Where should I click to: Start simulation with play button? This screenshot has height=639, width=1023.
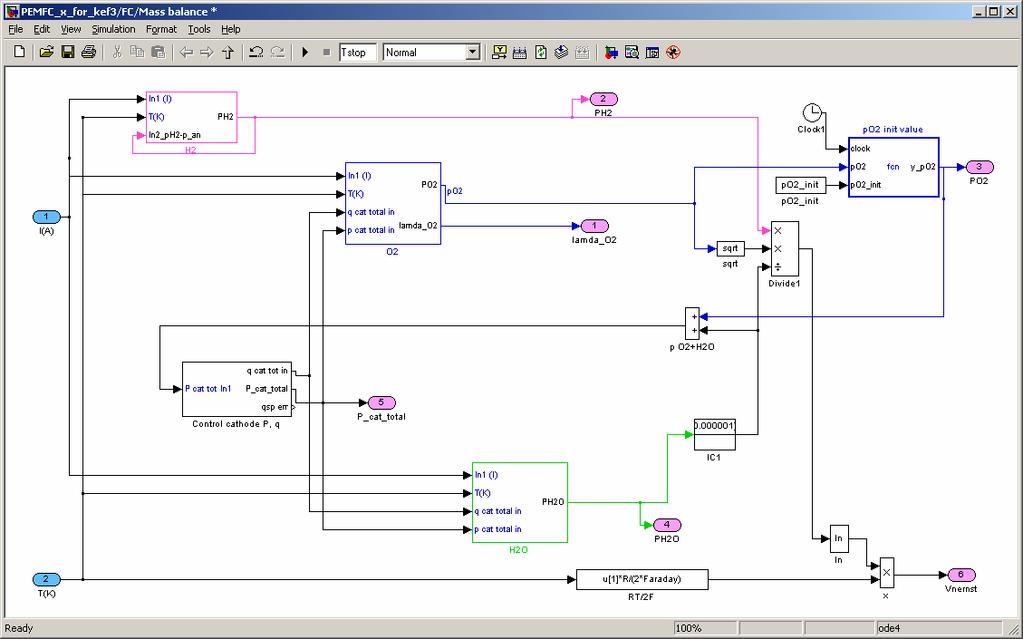[305, 52]
